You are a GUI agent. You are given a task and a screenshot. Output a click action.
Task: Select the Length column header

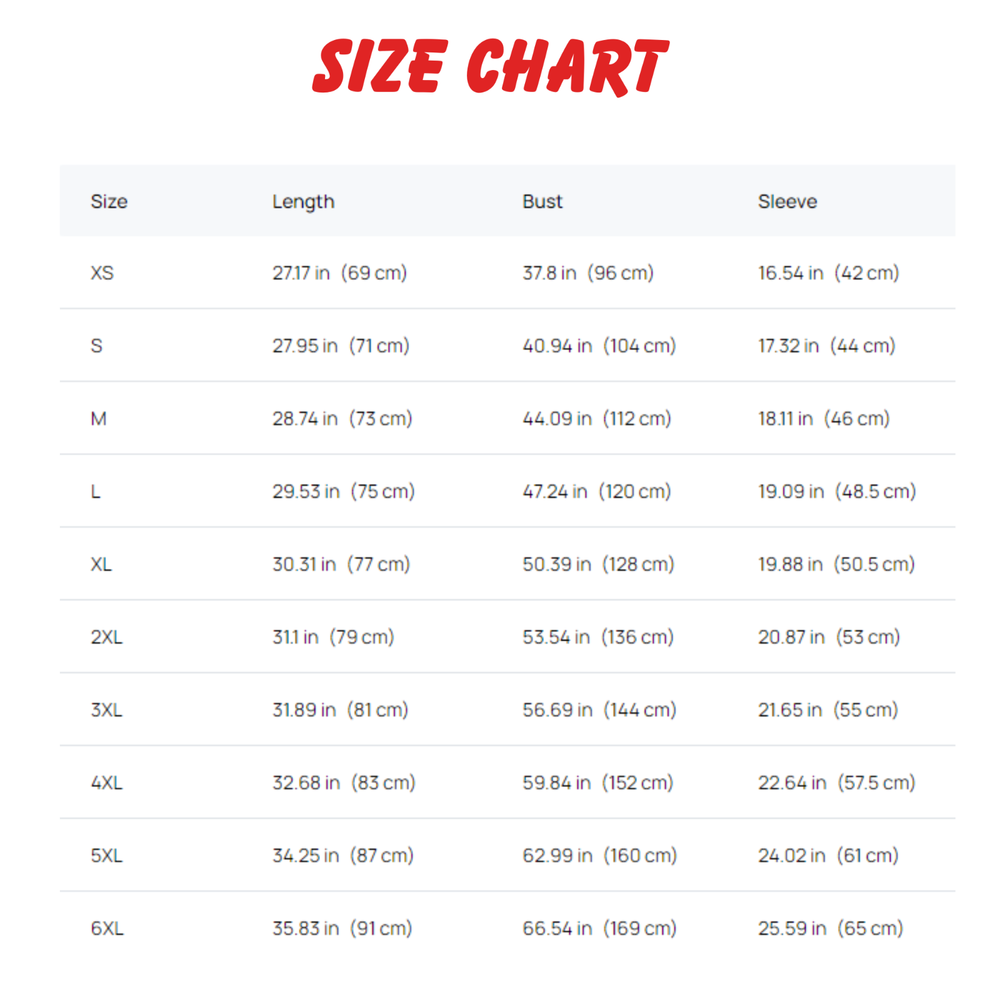[x=303, y=201]
